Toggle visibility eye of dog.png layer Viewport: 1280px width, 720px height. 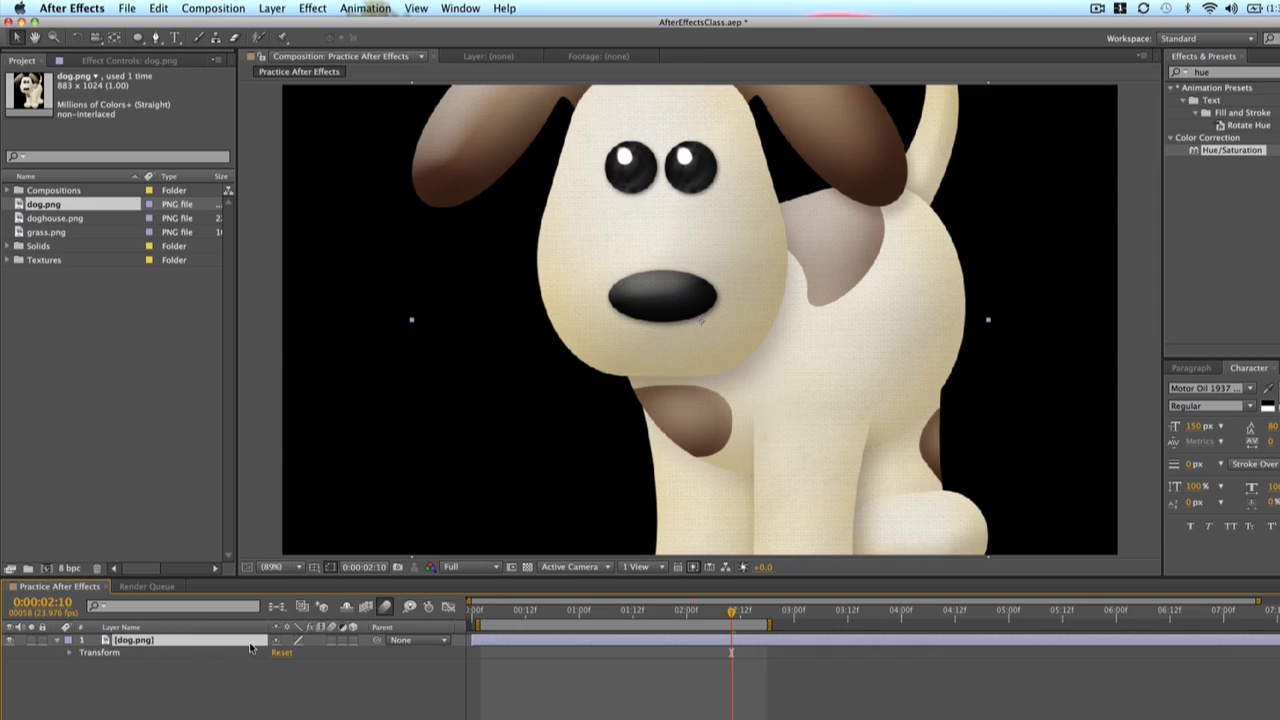click(x=10, y=640)
